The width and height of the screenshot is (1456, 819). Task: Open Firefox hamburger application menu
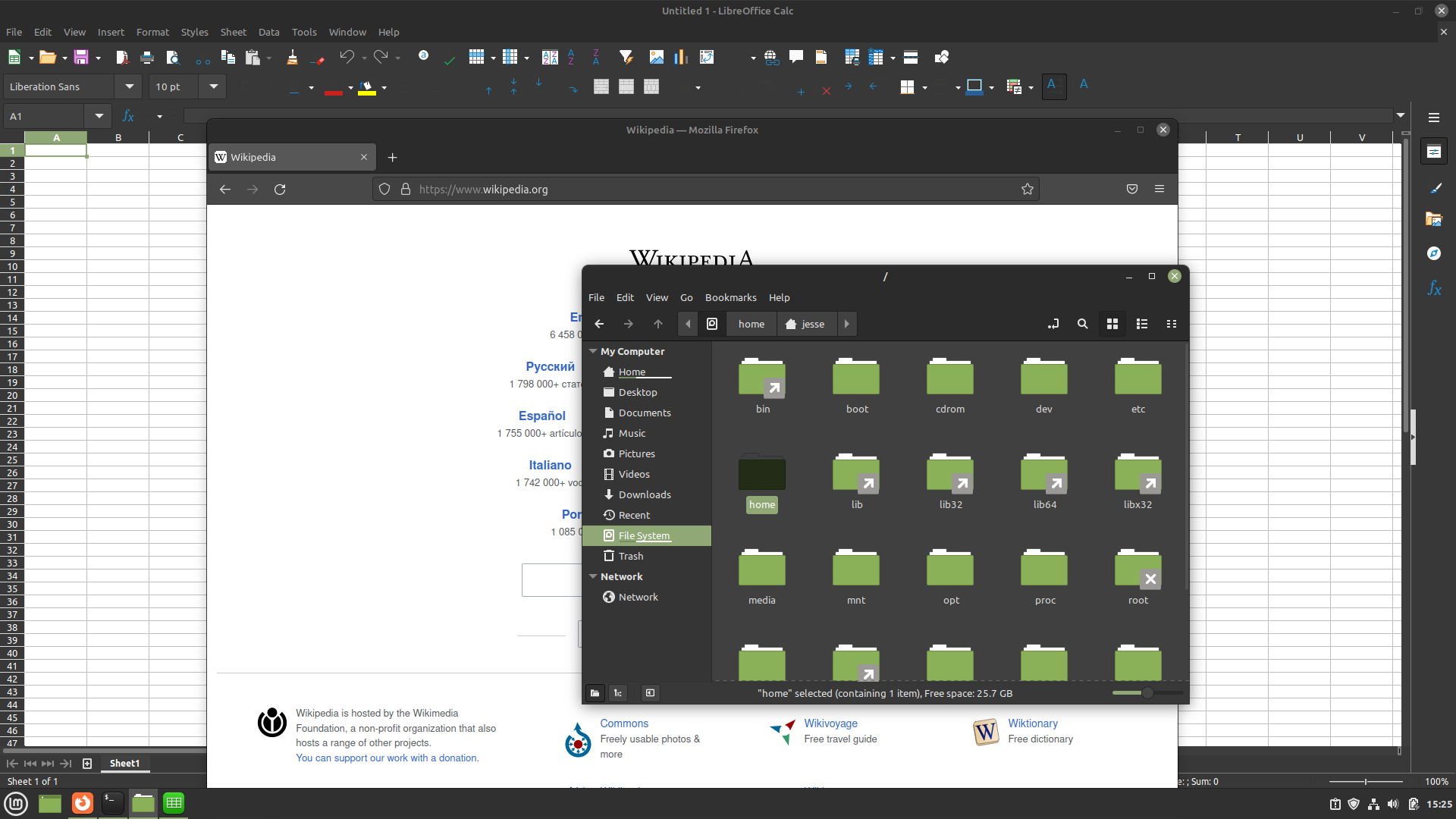coord(1159,190)
